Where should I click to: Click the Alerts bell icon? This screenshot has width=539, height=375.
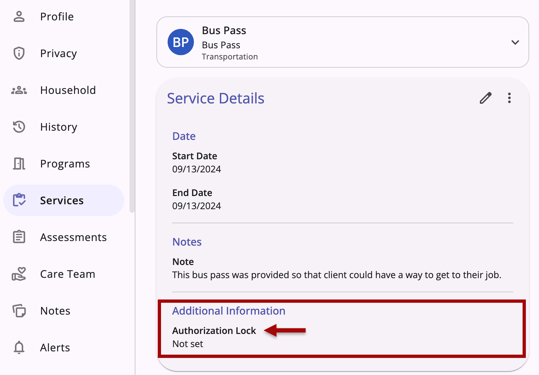pos(19,348)
